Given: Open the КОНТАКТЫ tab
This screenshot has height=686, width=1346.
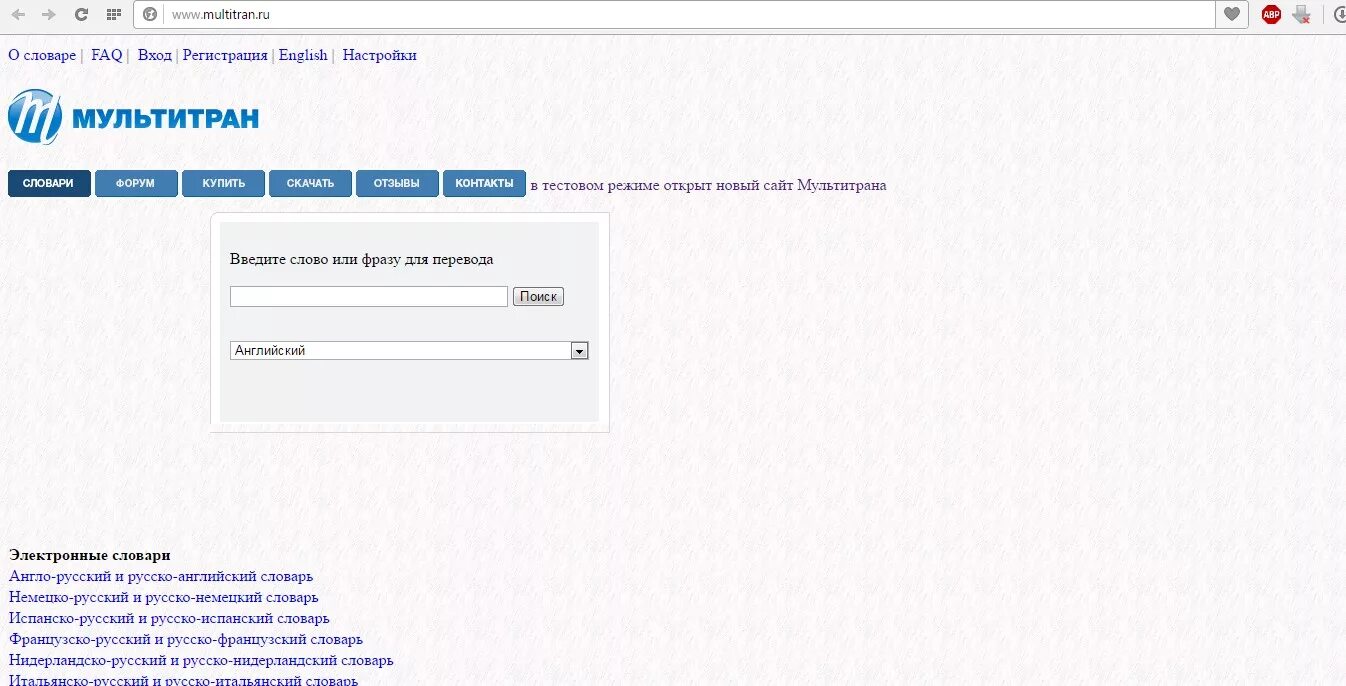Looking at the screenshot, I should click(484, 184).
